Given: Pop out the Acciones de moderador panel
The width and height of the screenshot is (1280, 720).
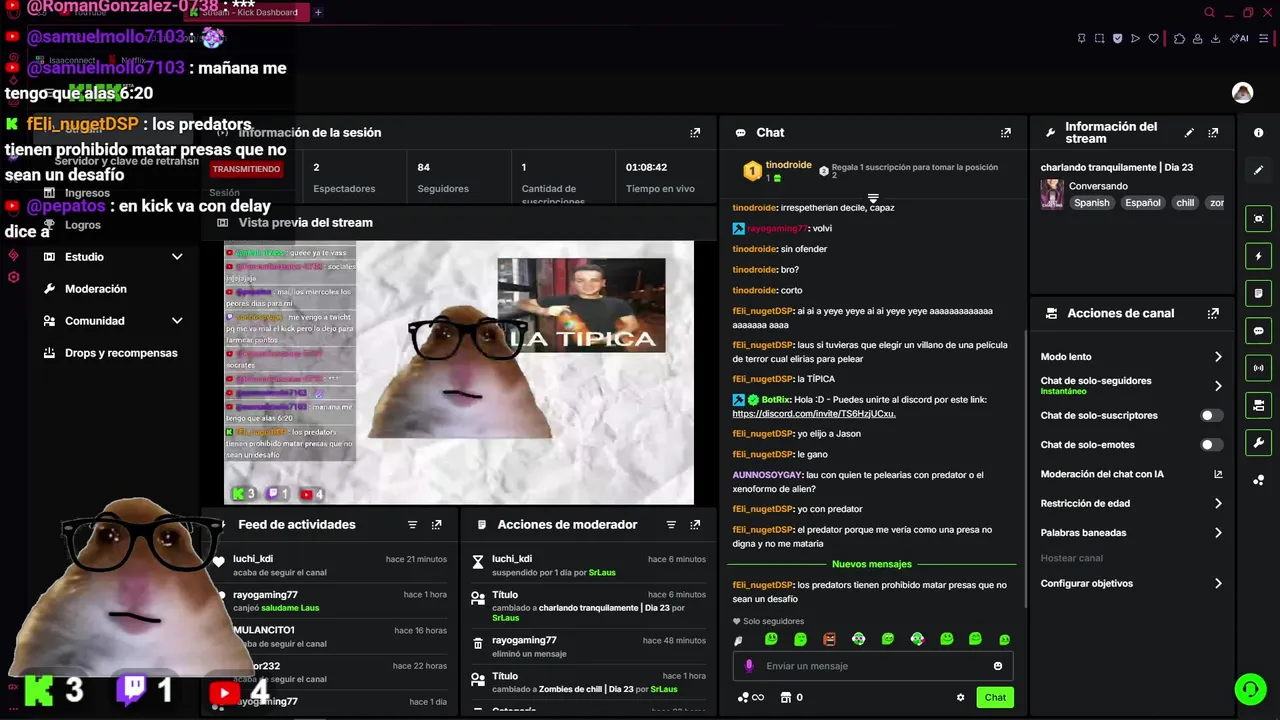Looking at the screenshot, I should (x=695, y=525).
